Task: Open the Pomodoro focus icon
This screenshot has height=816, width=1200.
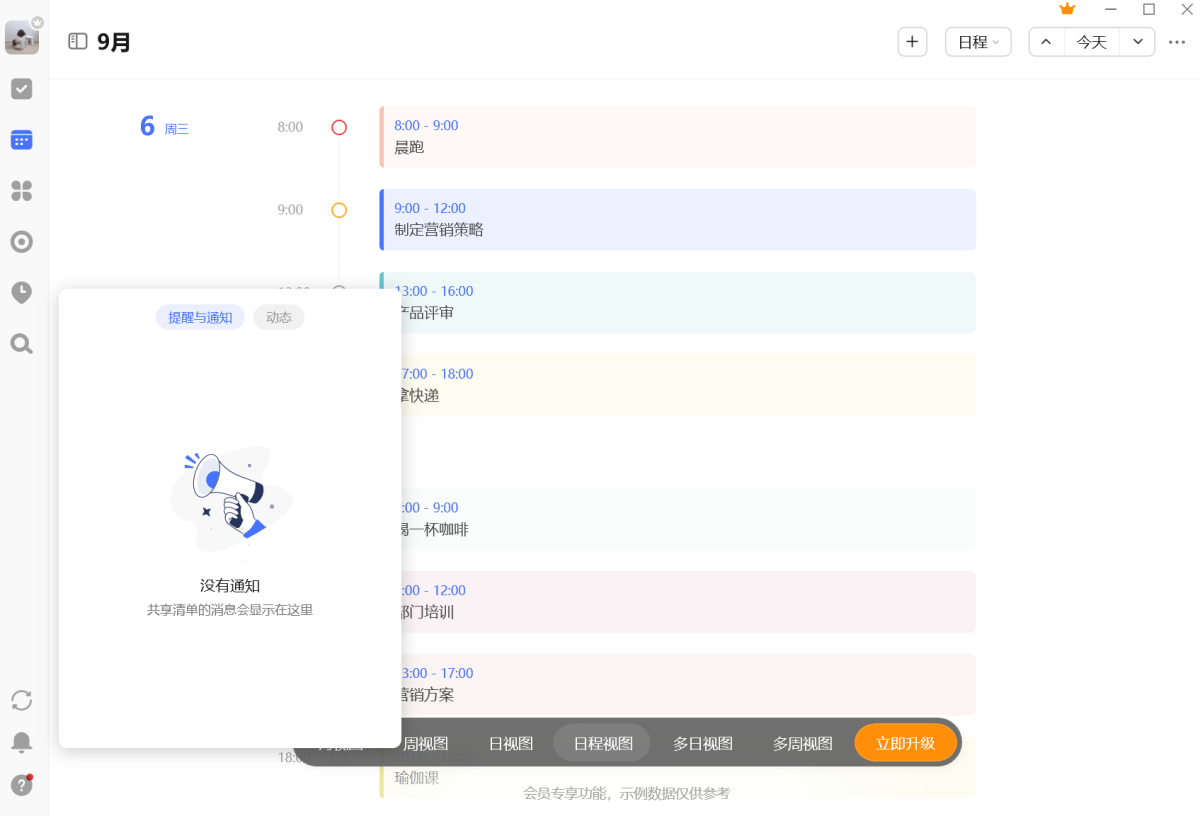Action: [21, 242]
